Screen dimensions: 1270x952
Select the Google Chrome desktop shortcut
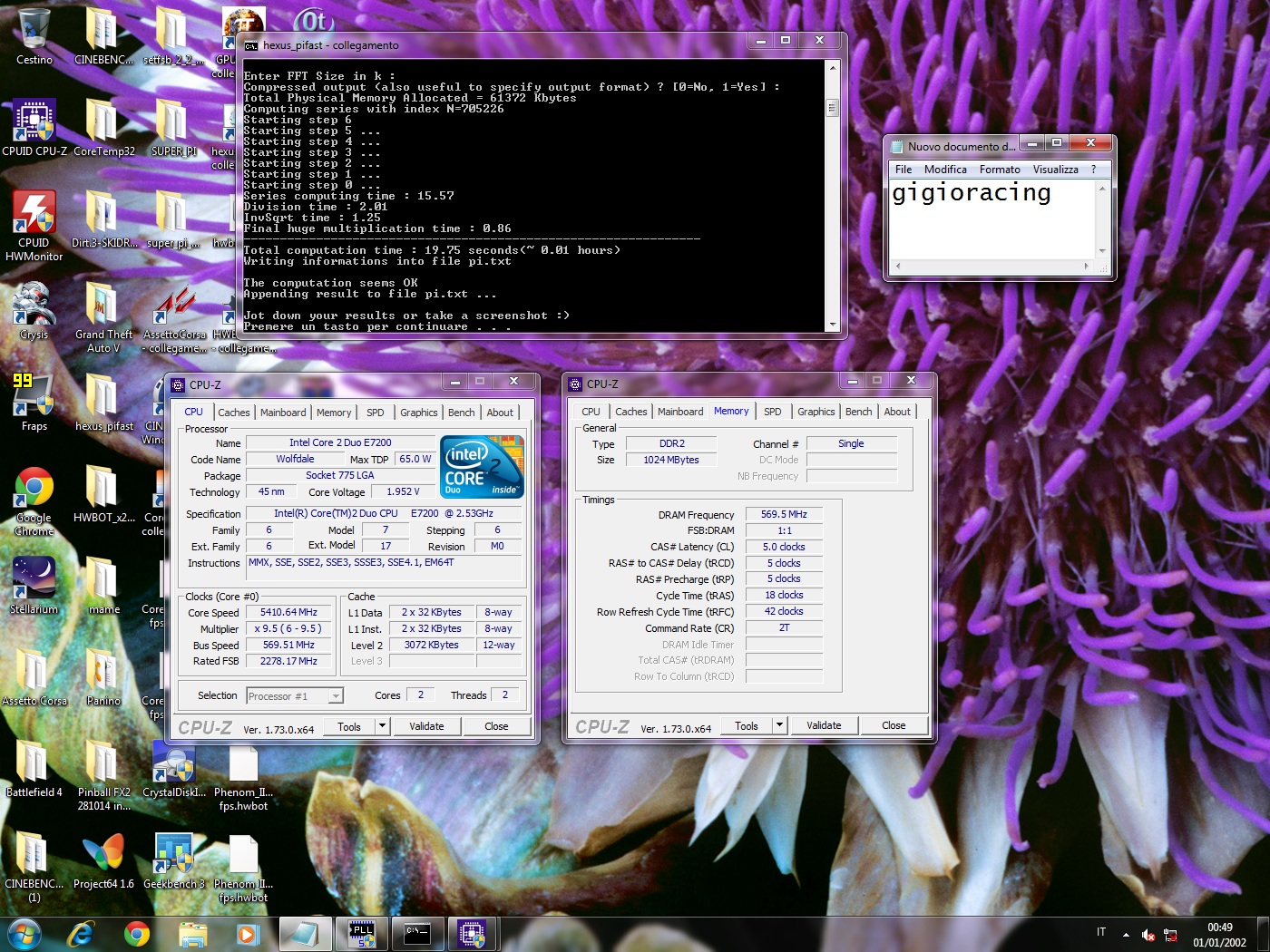tap(34, 501)
